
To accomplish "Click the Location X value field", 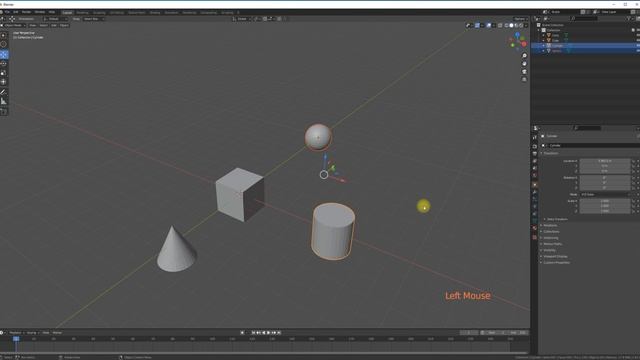I will tap(605, 161).
